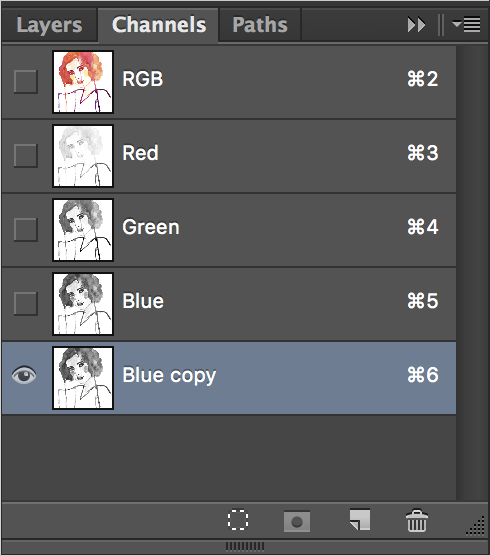Select the Channels tab
The image size is (490, 556).
pos(158,25)
